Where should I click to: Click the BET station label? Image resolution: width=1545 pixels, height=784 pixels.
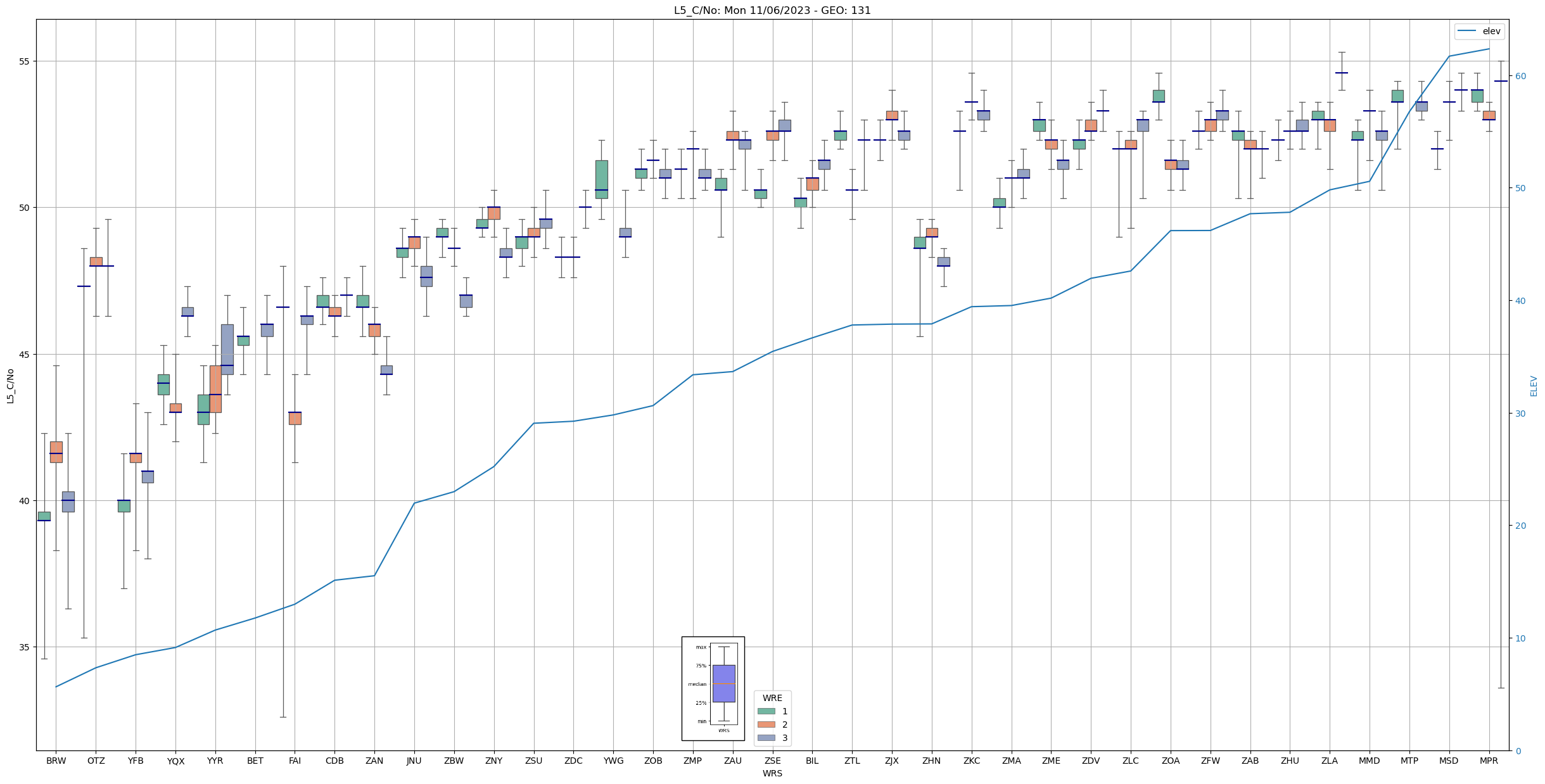point(255,761)
